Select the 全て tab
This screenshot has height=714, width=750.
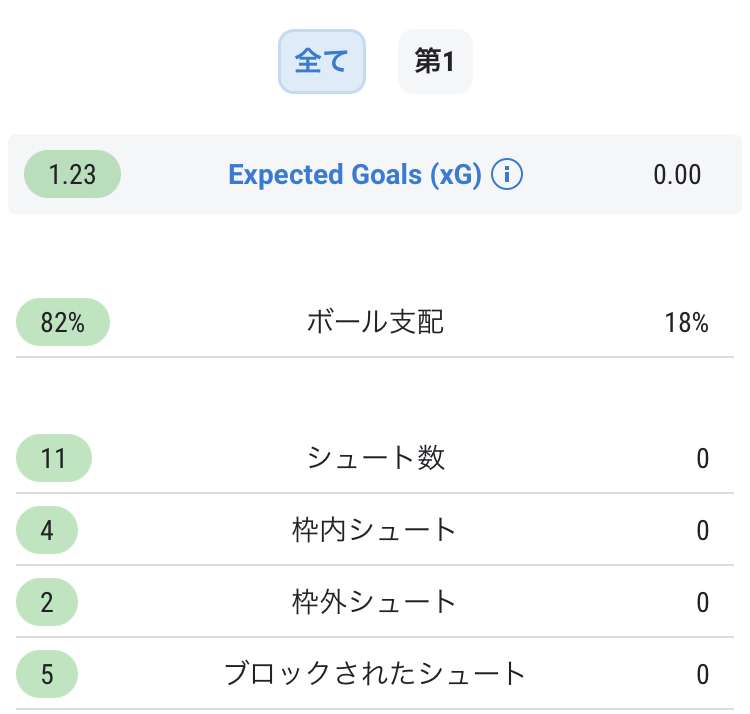[322, 61]
